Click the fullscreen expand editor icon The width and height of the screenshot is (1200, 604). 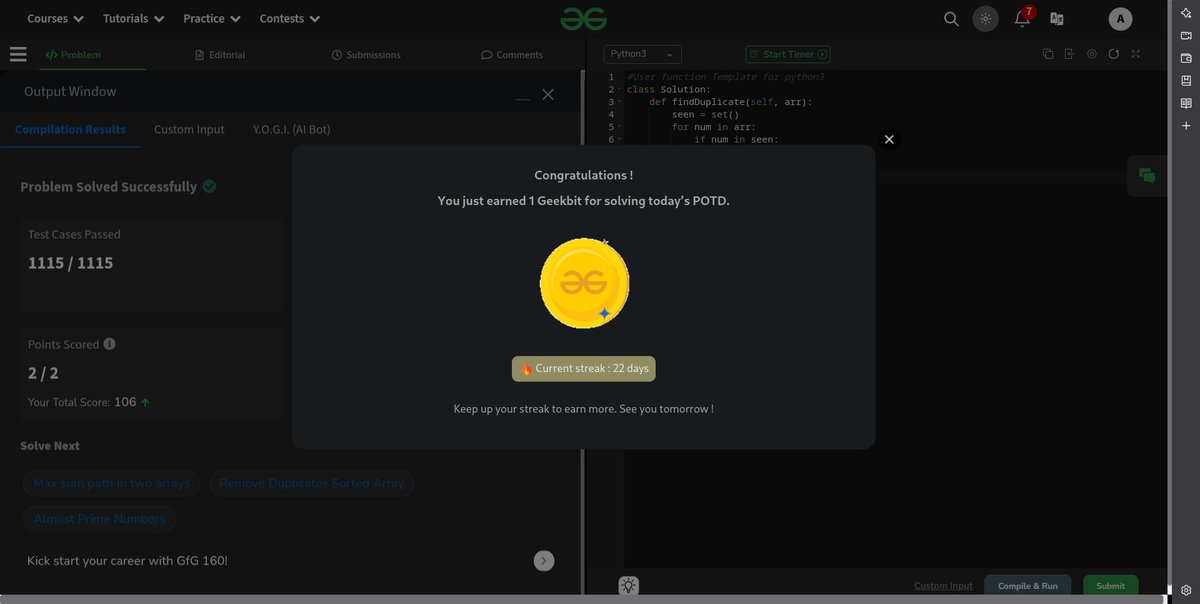coord(1135,54)
